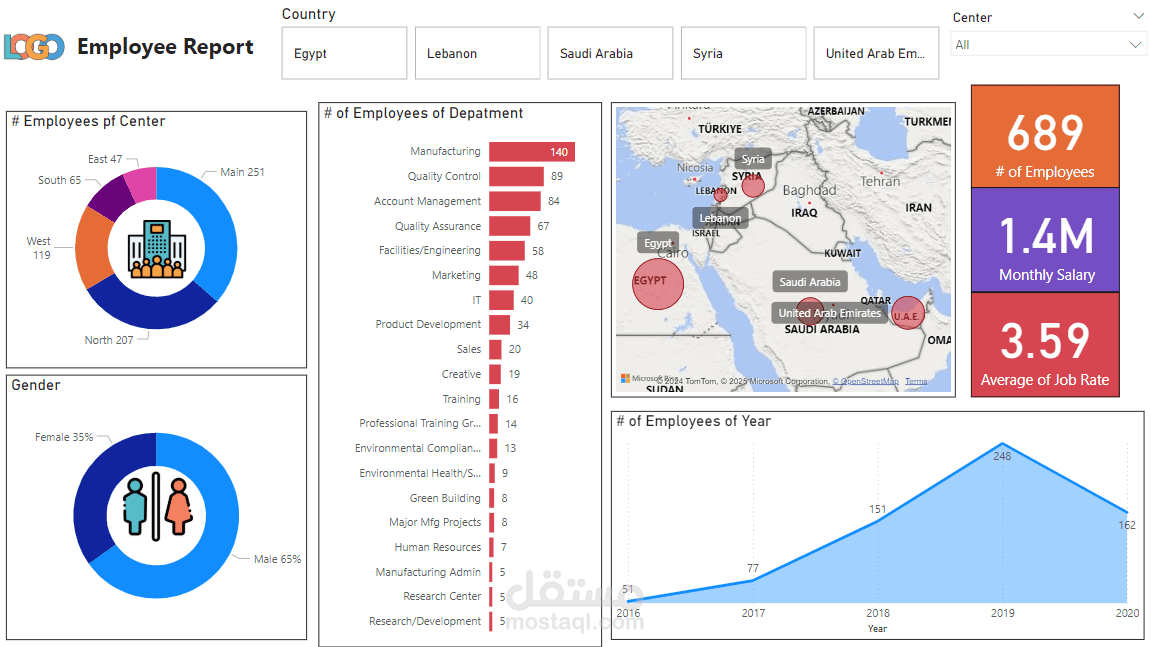1151x647 pixels.
Task: Click the Green Building department label
Action: 445,498
